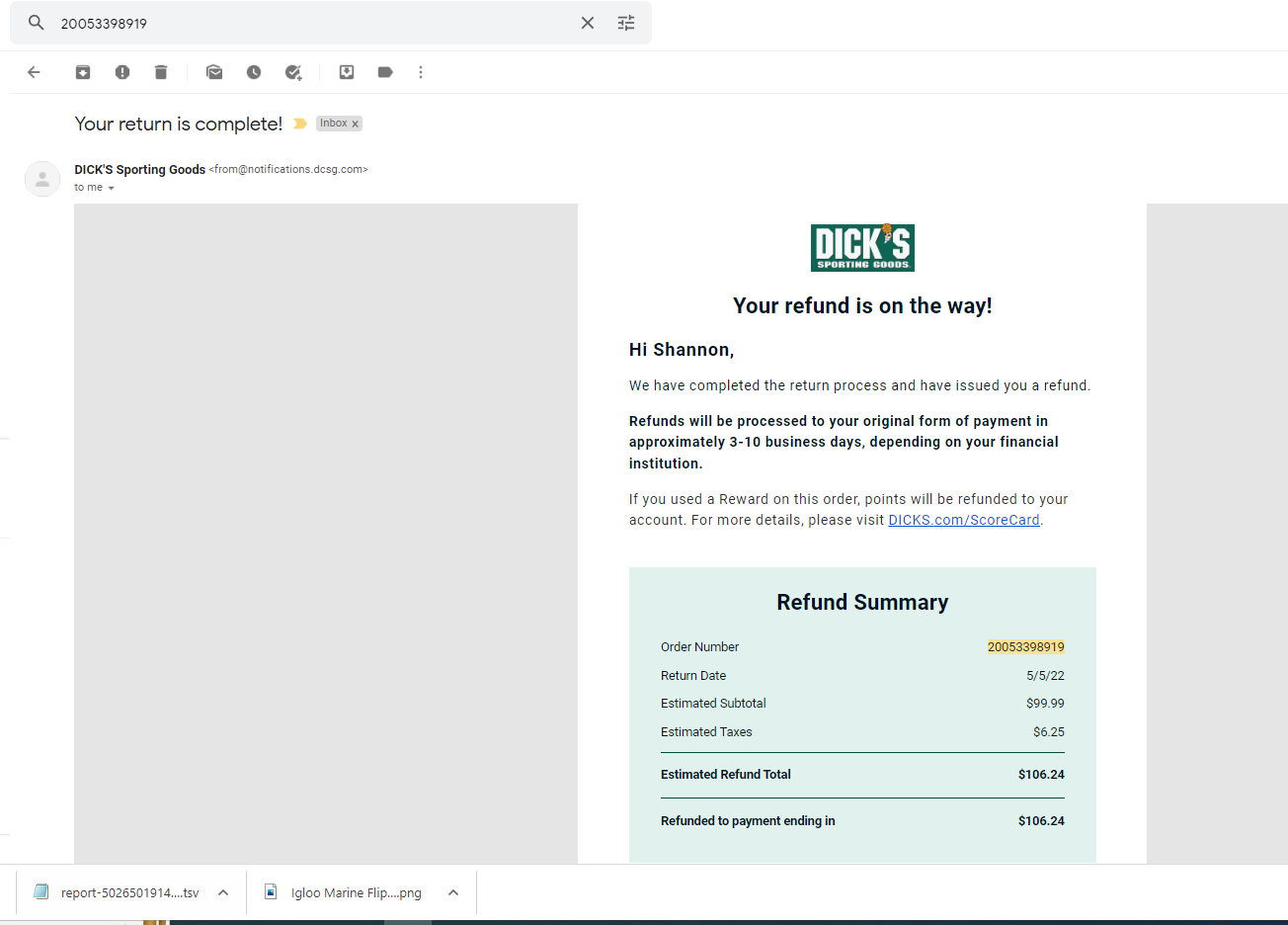Screen dimensions: 1288x925
Task: Click the 'Estimated Subtotal' label
Action: (713, 704)
